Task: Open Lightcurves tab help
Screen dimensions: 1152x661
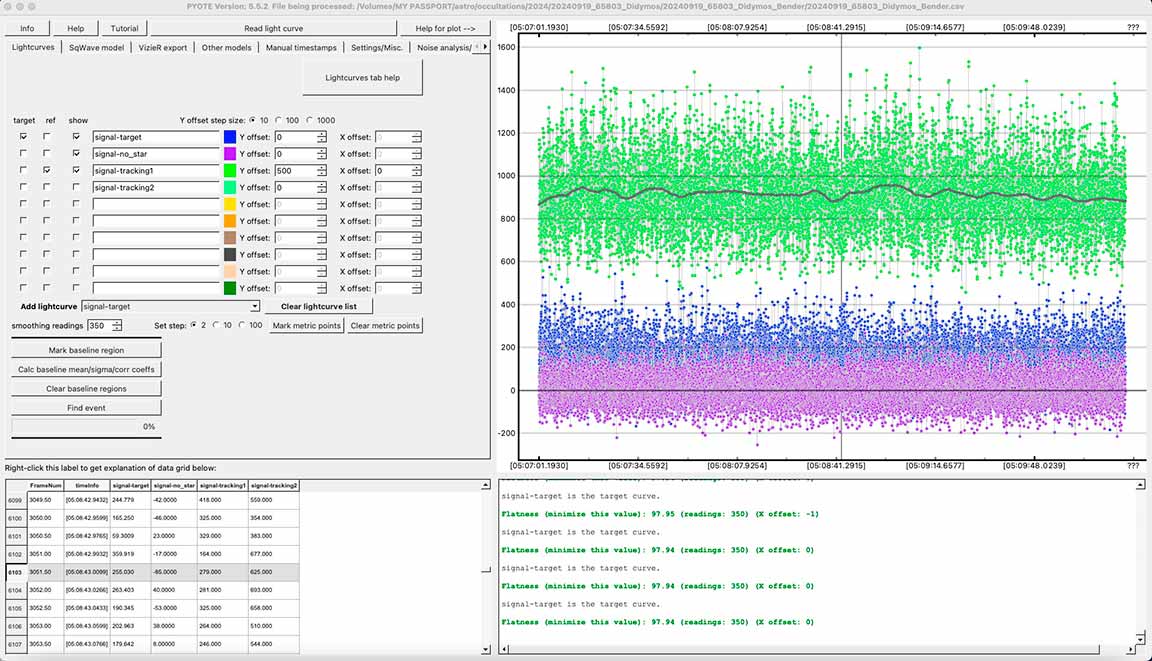Action: click(362, 78)
